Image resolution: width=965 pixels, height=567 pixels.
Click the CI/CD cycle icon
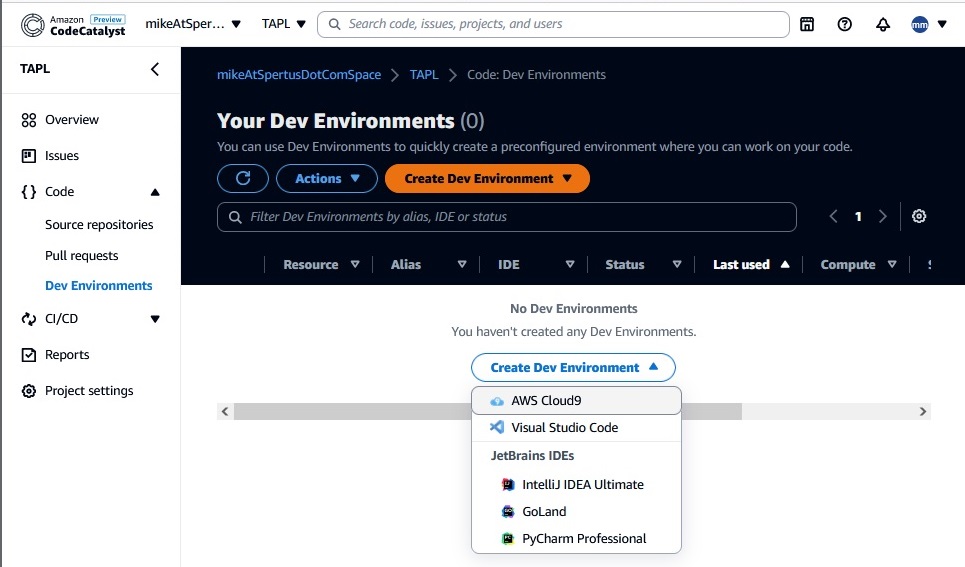click(29, 319)
